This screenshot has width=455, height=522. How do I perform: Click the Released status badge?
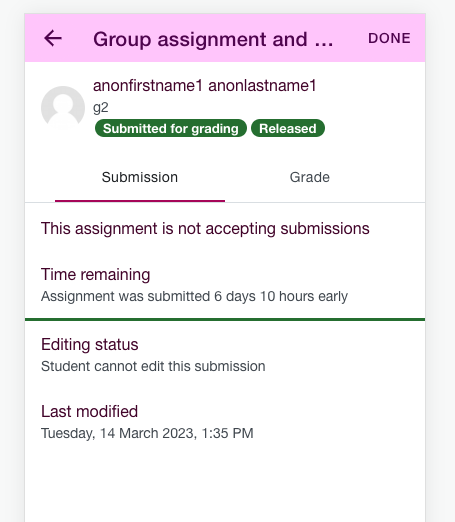[288, 128]
